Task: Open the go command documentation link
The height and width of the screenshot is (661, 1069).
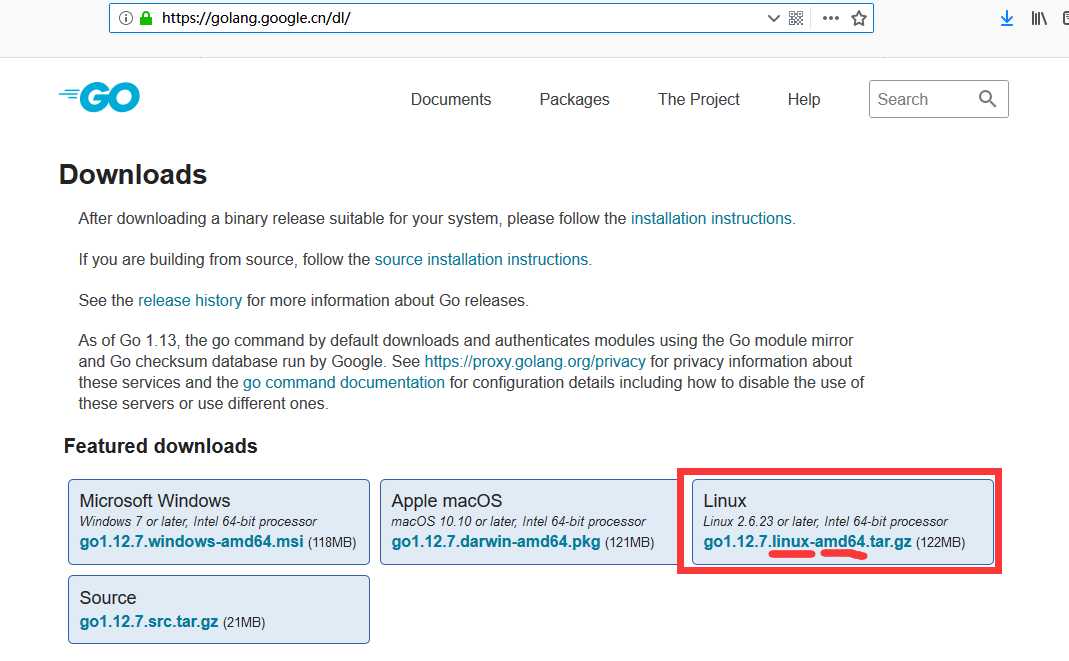Action: click(344, 382)
